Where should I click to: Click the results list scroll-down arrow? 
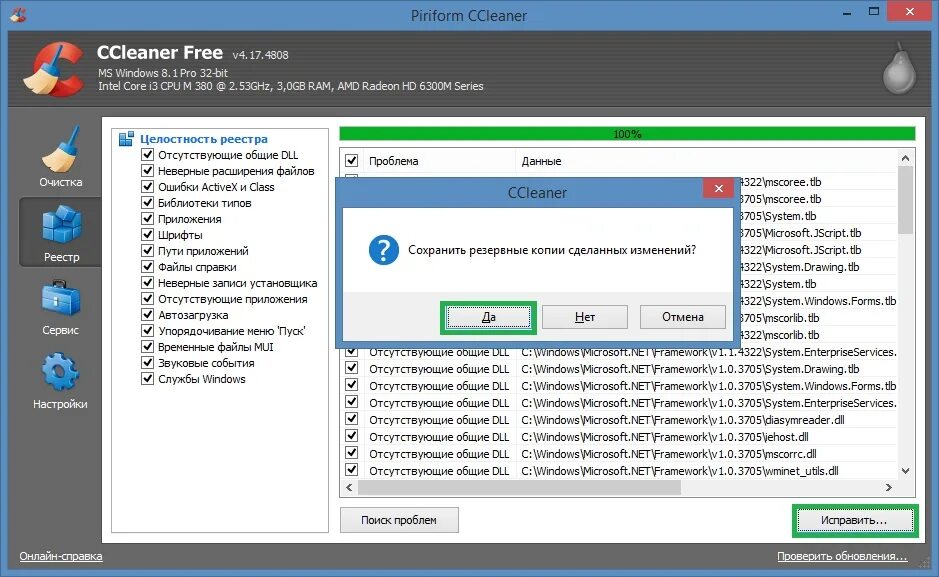pyautogui.click(x=905, y=471)
